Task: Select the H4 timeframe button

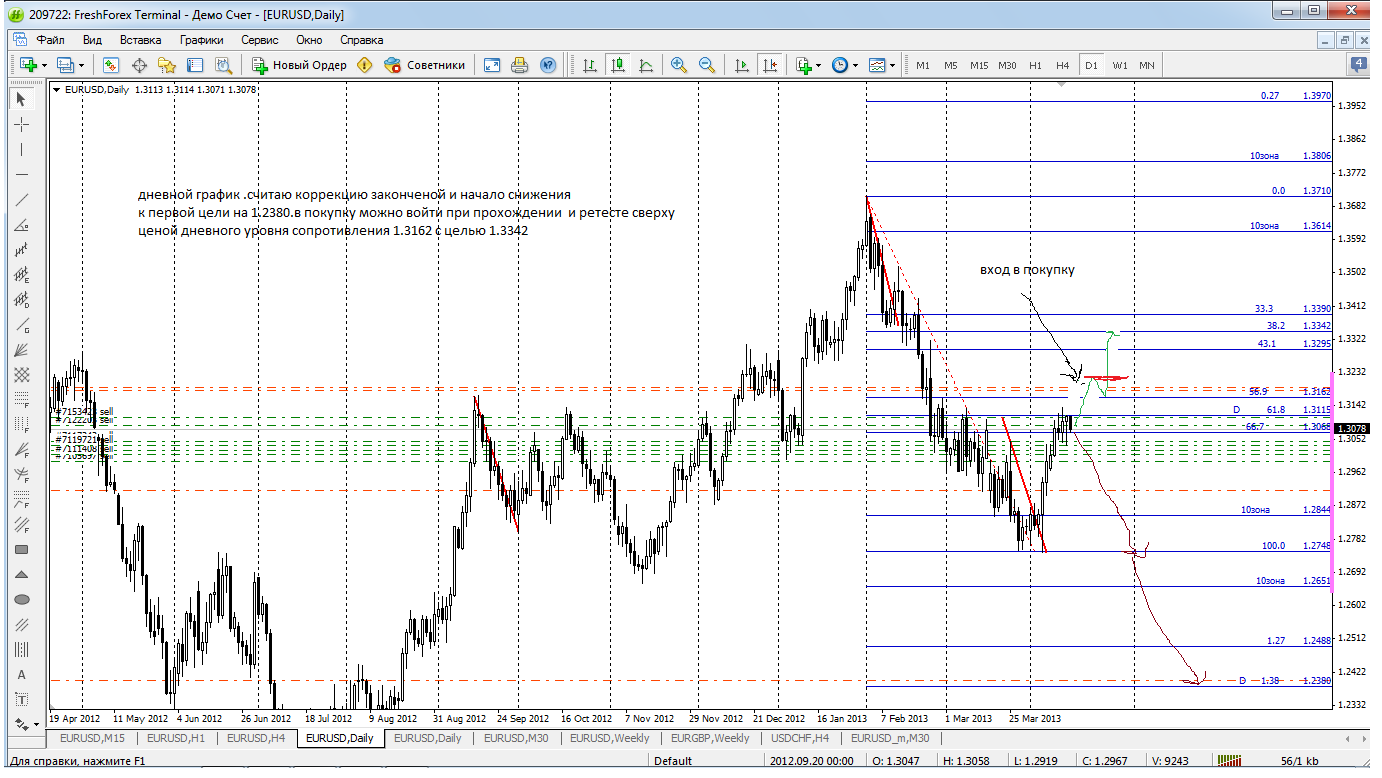Action: coord(1062,65)
